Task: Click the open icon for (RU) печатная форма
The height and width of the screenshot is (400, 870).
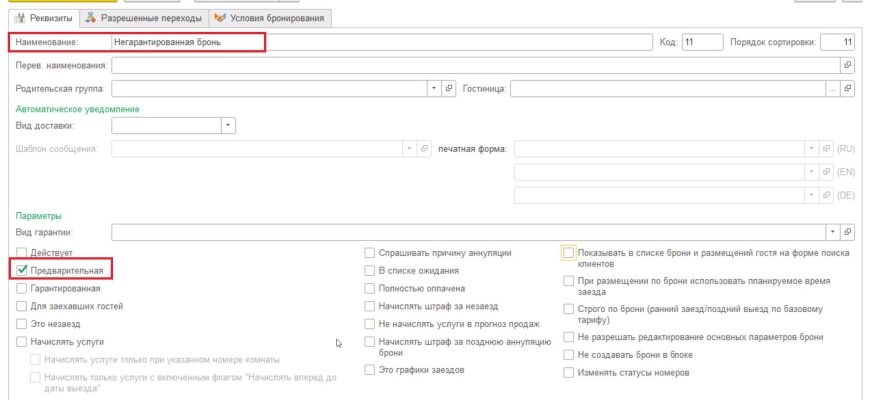Action: point(825,149)
